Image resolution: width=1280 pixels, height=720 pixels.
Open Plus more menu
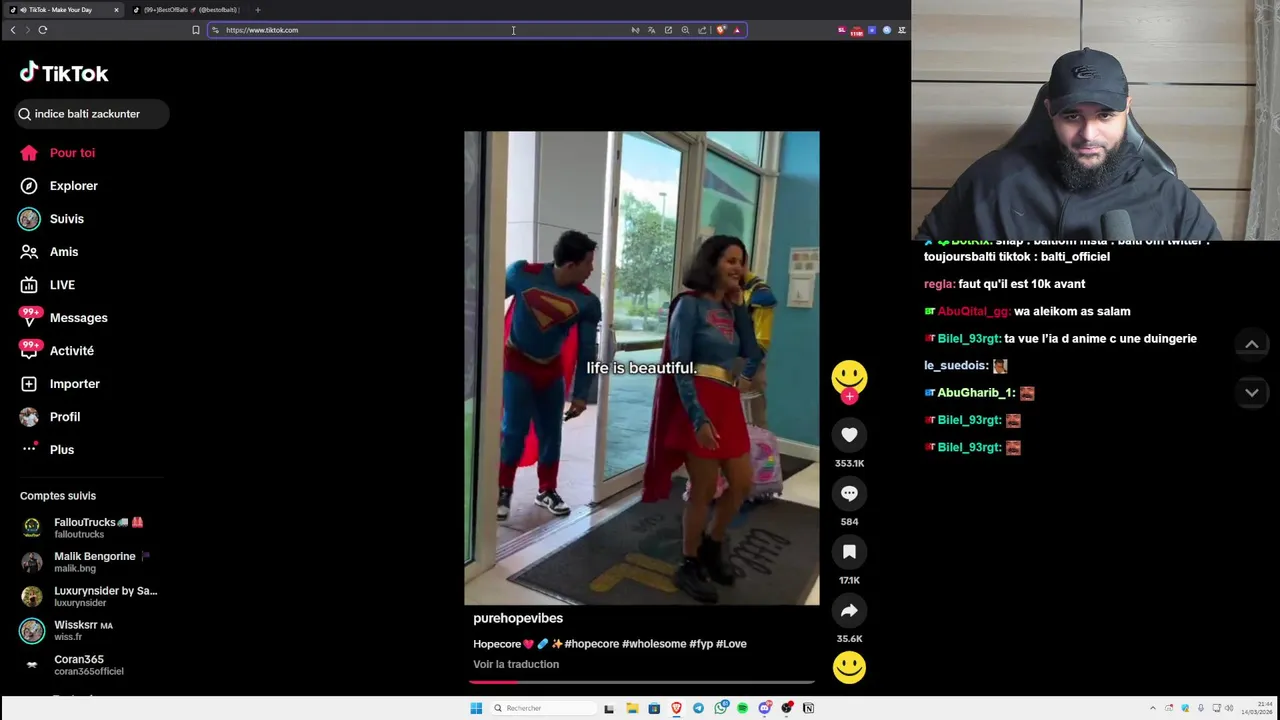coord(47,450)
